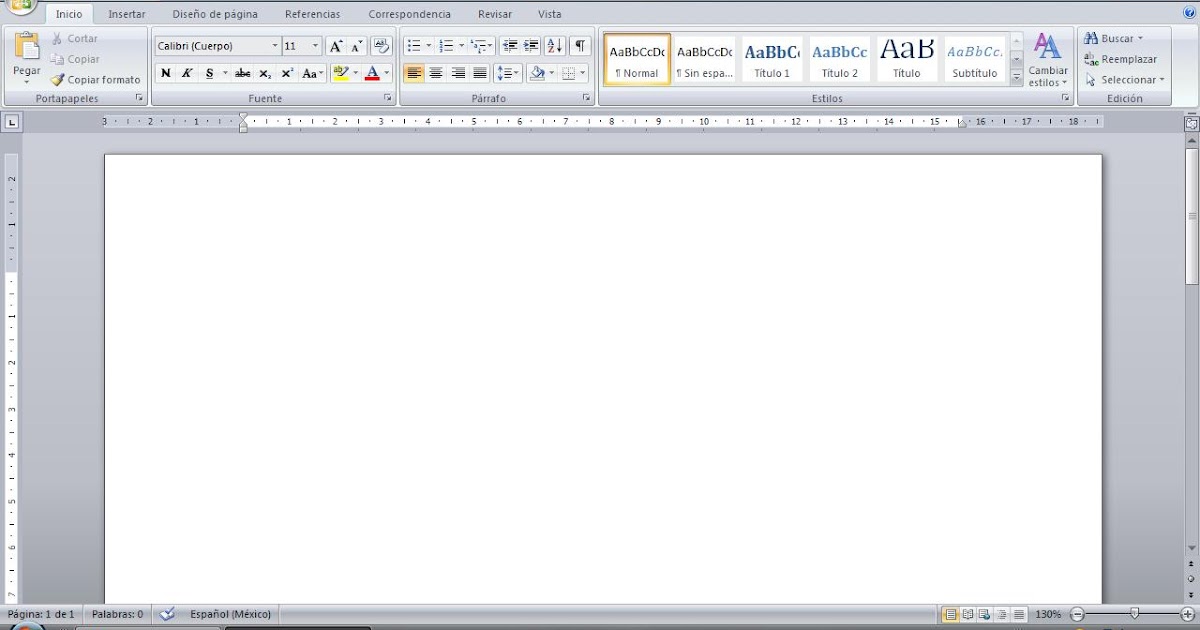Screen dimensions: 1200x630
Task: Open the font name dropdown
Action: [x=275, y=45]
